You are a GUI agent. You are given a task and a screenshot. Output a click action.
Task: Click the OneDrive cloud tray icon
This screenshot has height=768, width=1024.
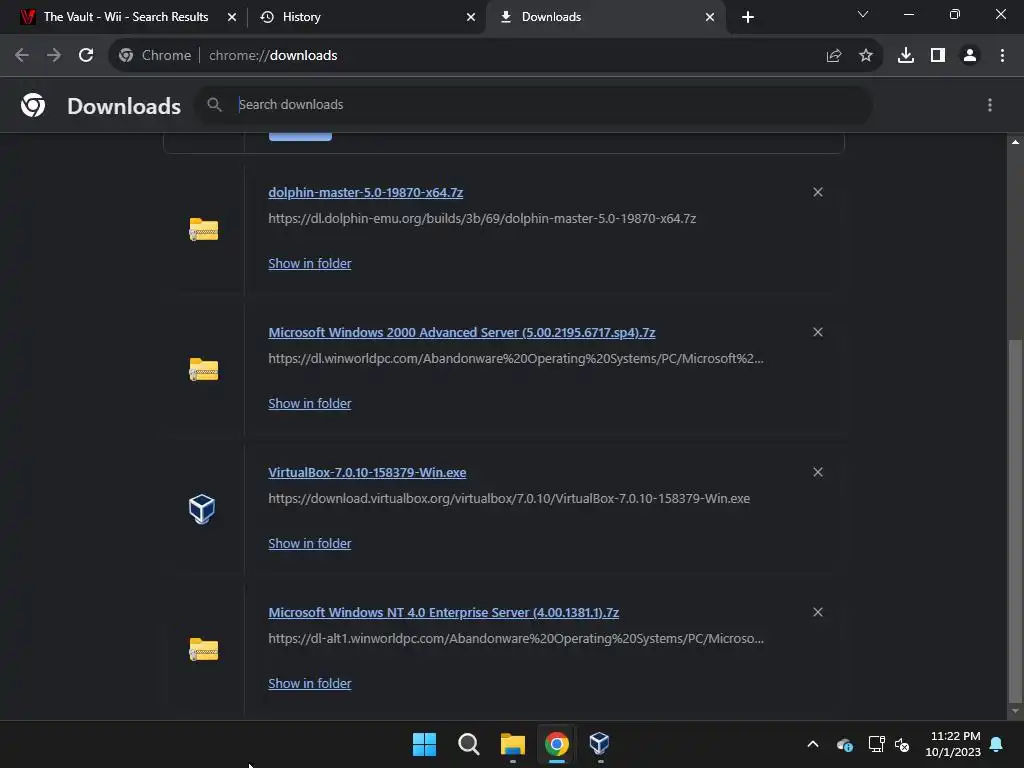[x=844, y=744]
